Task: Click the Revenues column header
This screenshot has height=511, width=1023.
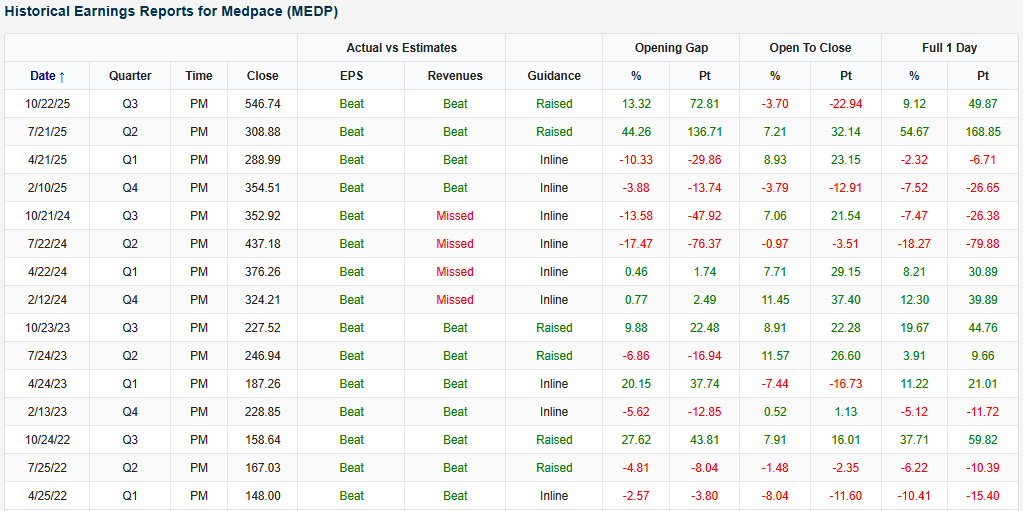Action: coord(454,75)
